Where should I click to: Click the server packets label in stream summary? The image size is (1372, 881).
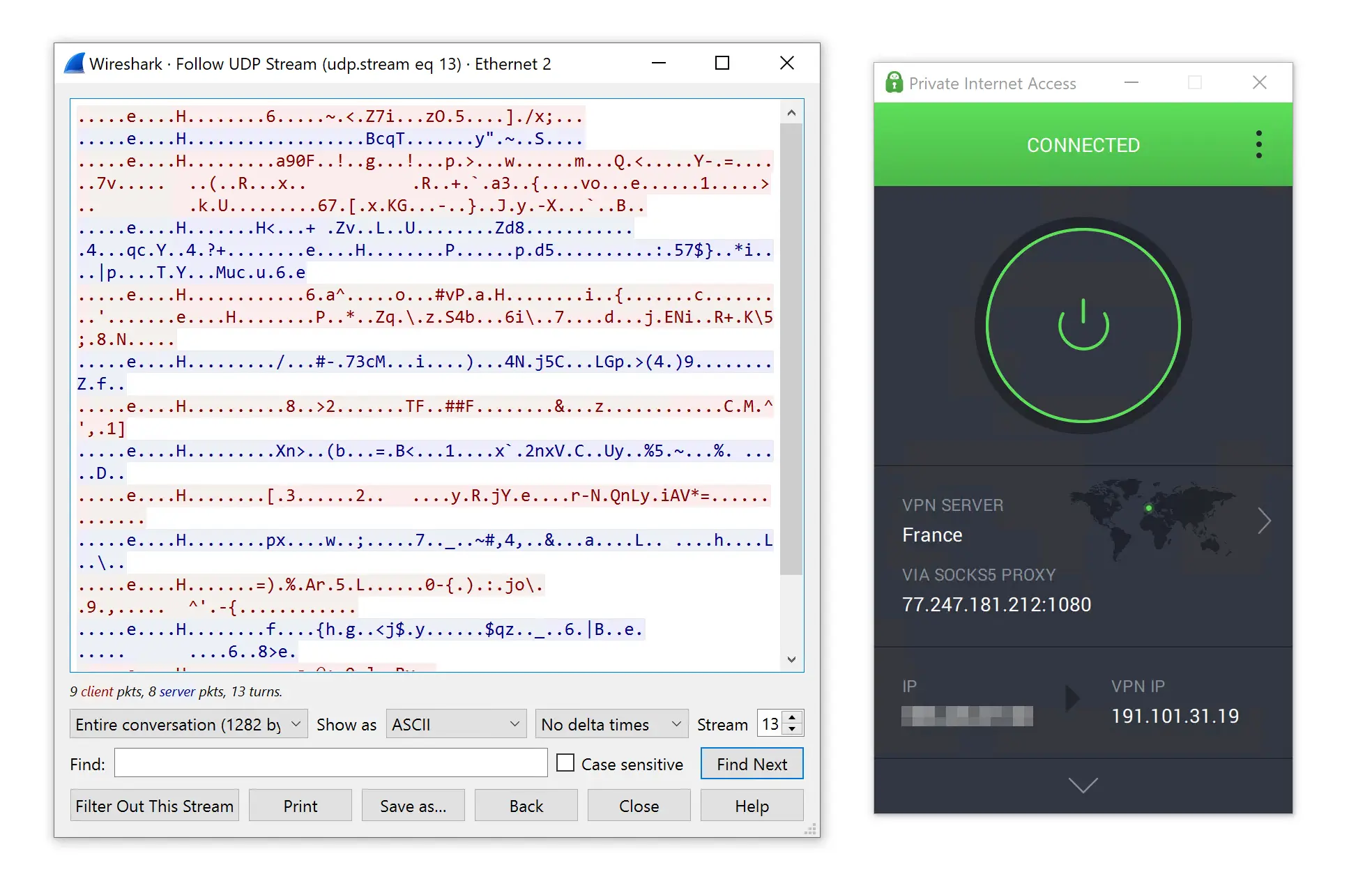coord(178,691)
